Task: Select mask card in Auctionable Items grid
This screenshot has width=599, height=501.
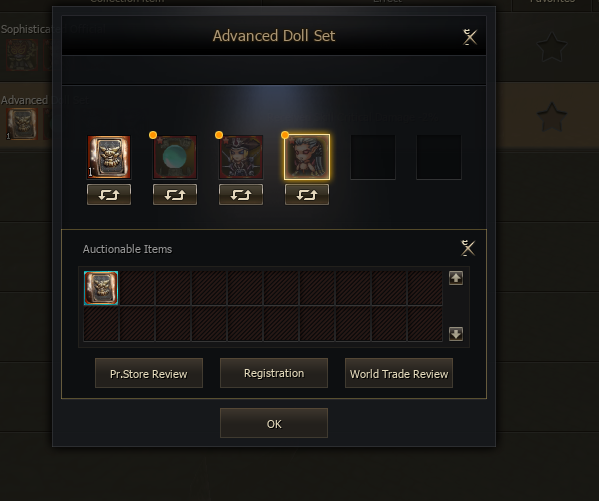Action: coord(101,288)
